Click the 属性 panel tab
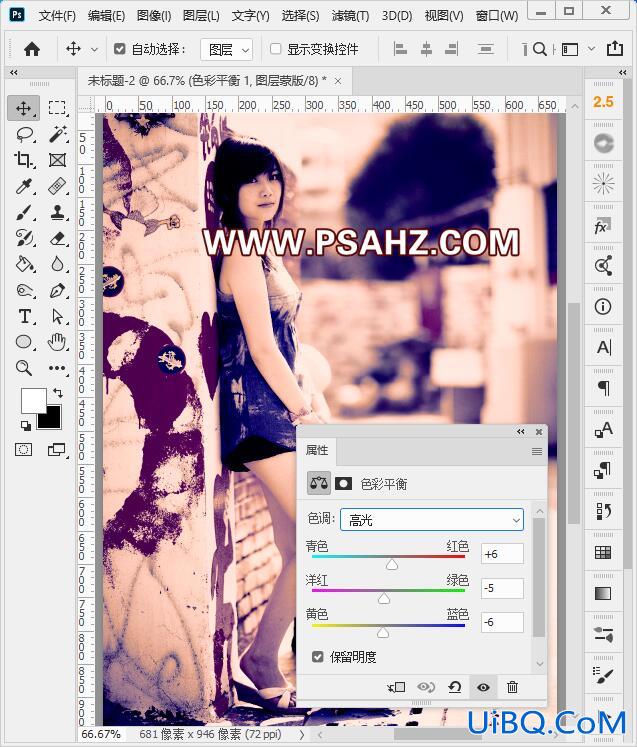The width and height of the screenshot is (637, 747). point(317,450)
